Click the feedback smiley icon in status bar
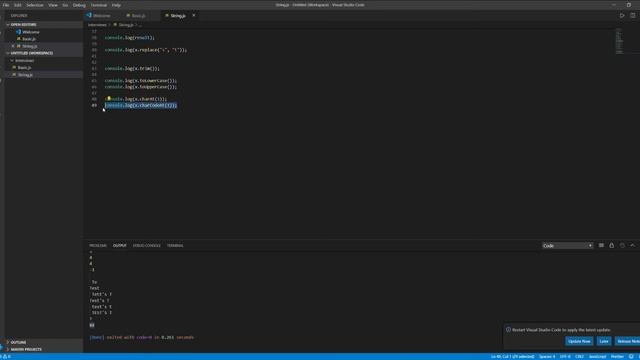 click(631, 357)
